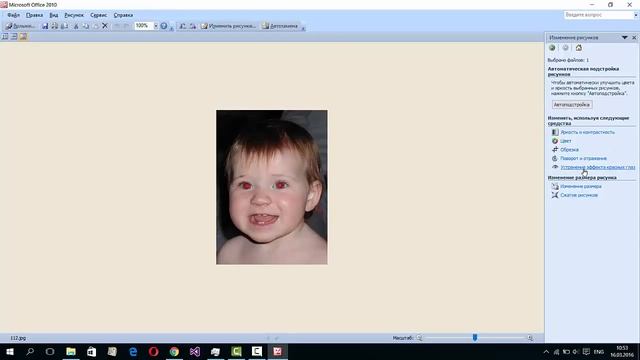The width and height of the screenshot is (640, 360).
Task: Click zoom out magnifier in status bar
Action: (419, 338)
